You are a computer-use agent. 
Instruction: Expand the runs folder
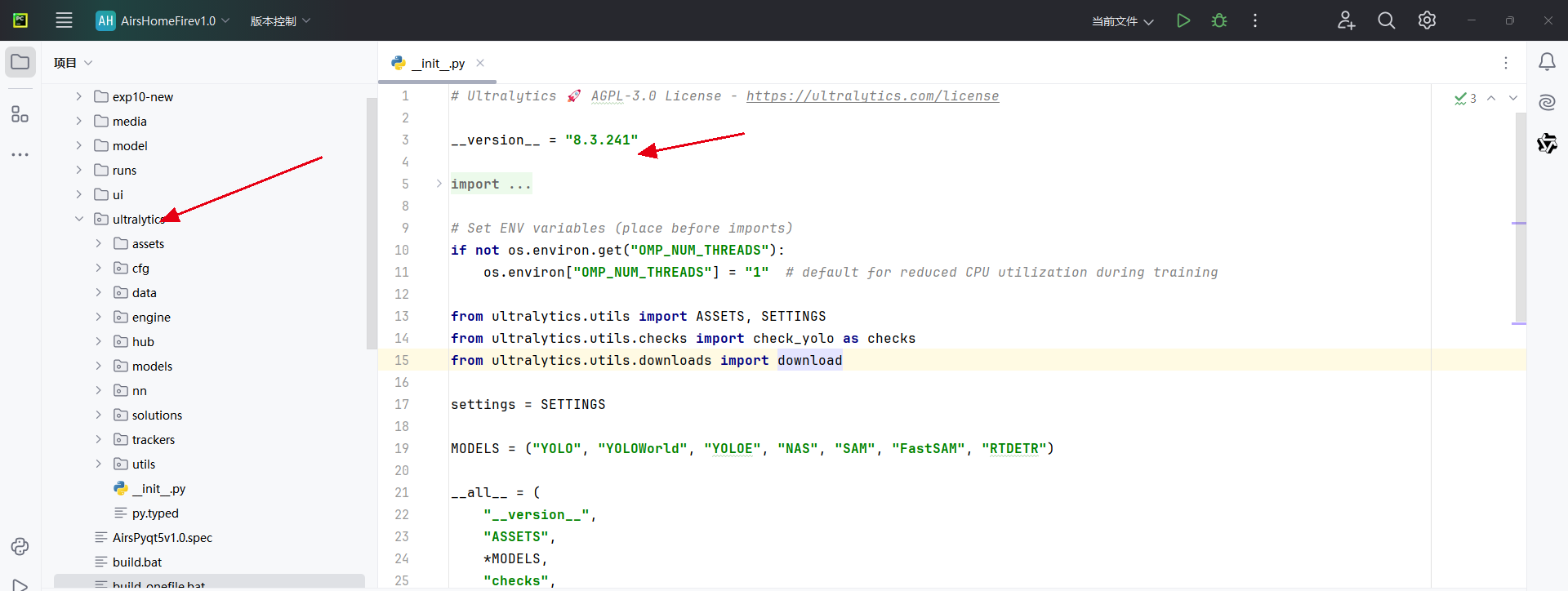pos(78,170)
